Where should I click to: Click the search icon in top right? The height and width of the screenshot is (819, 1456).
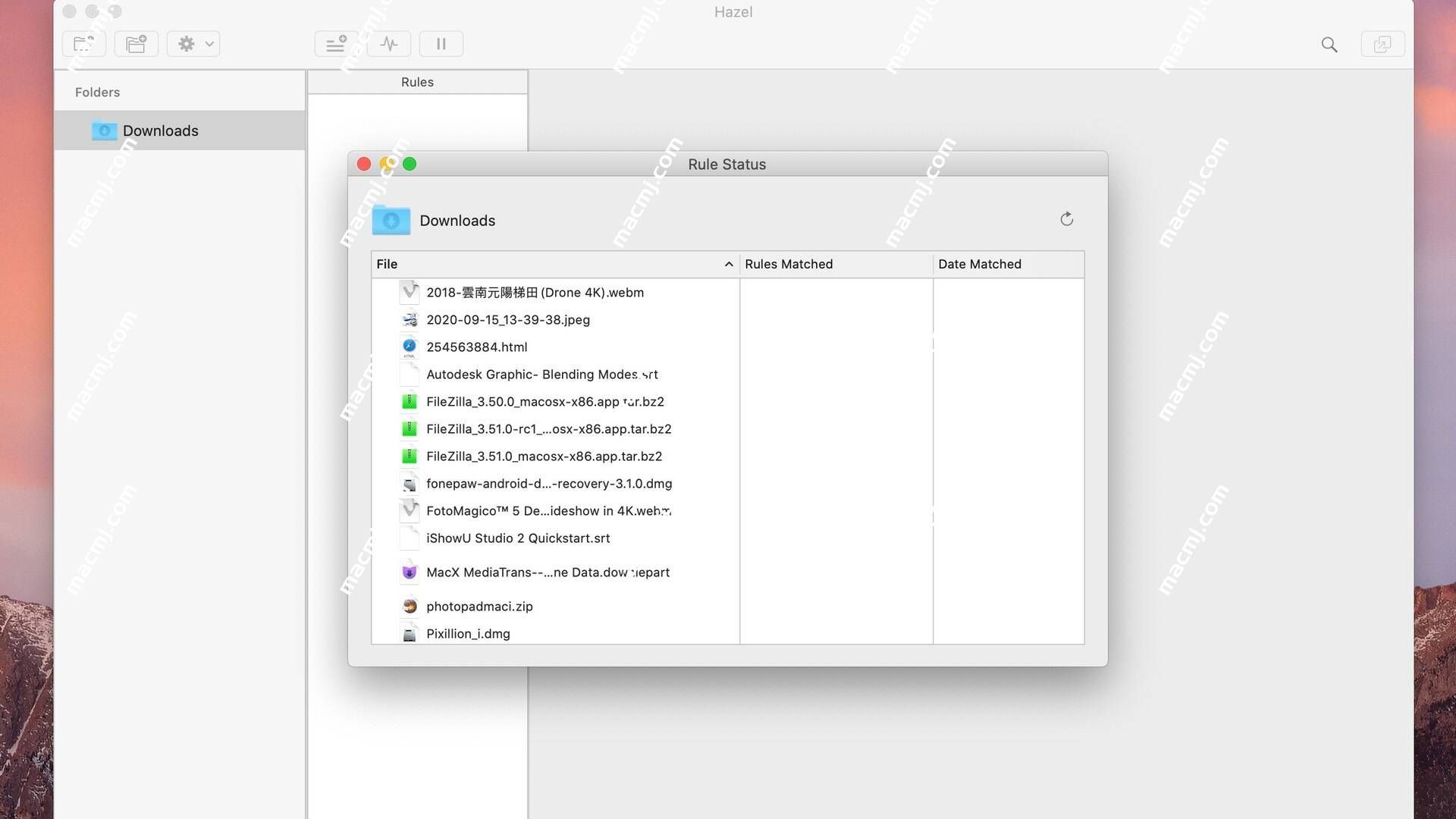(x=1329, y=43)
